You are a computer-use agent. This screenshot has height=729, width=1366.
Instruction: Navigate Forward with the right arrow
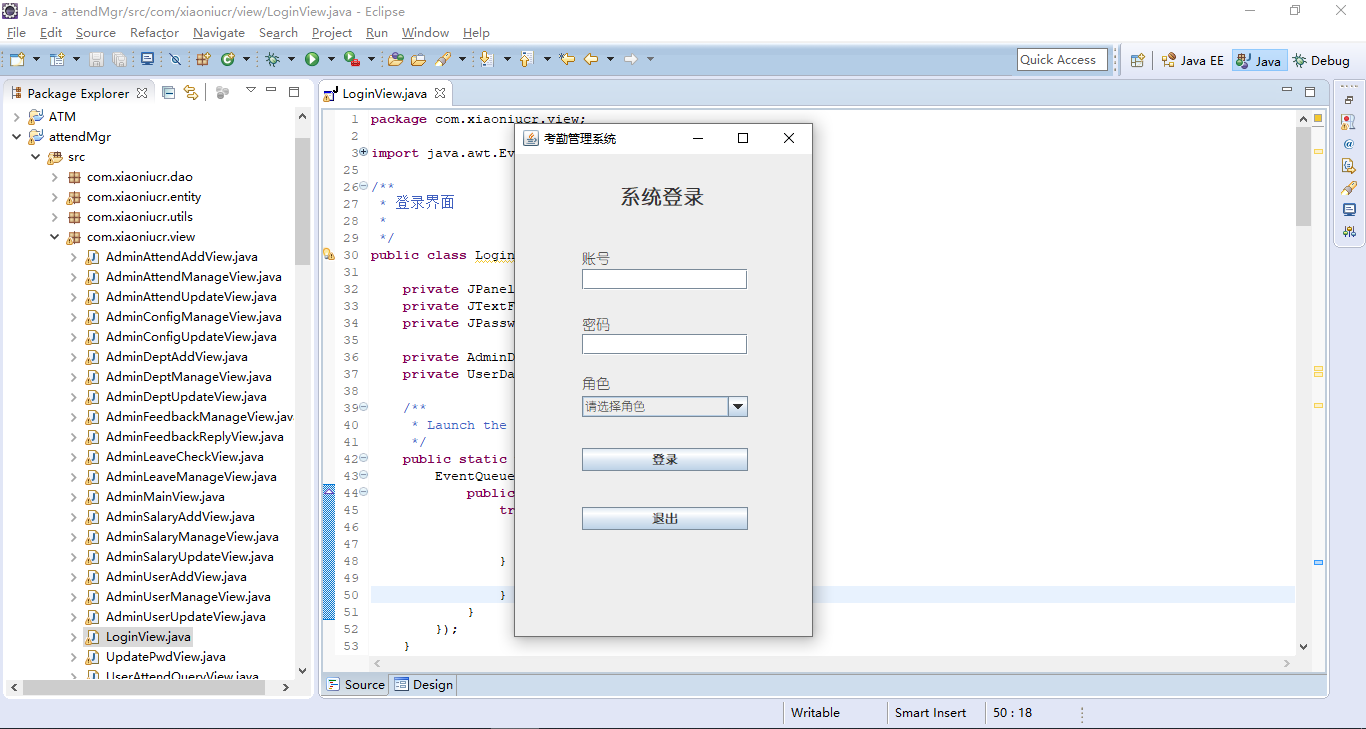[x=630, y=59]
